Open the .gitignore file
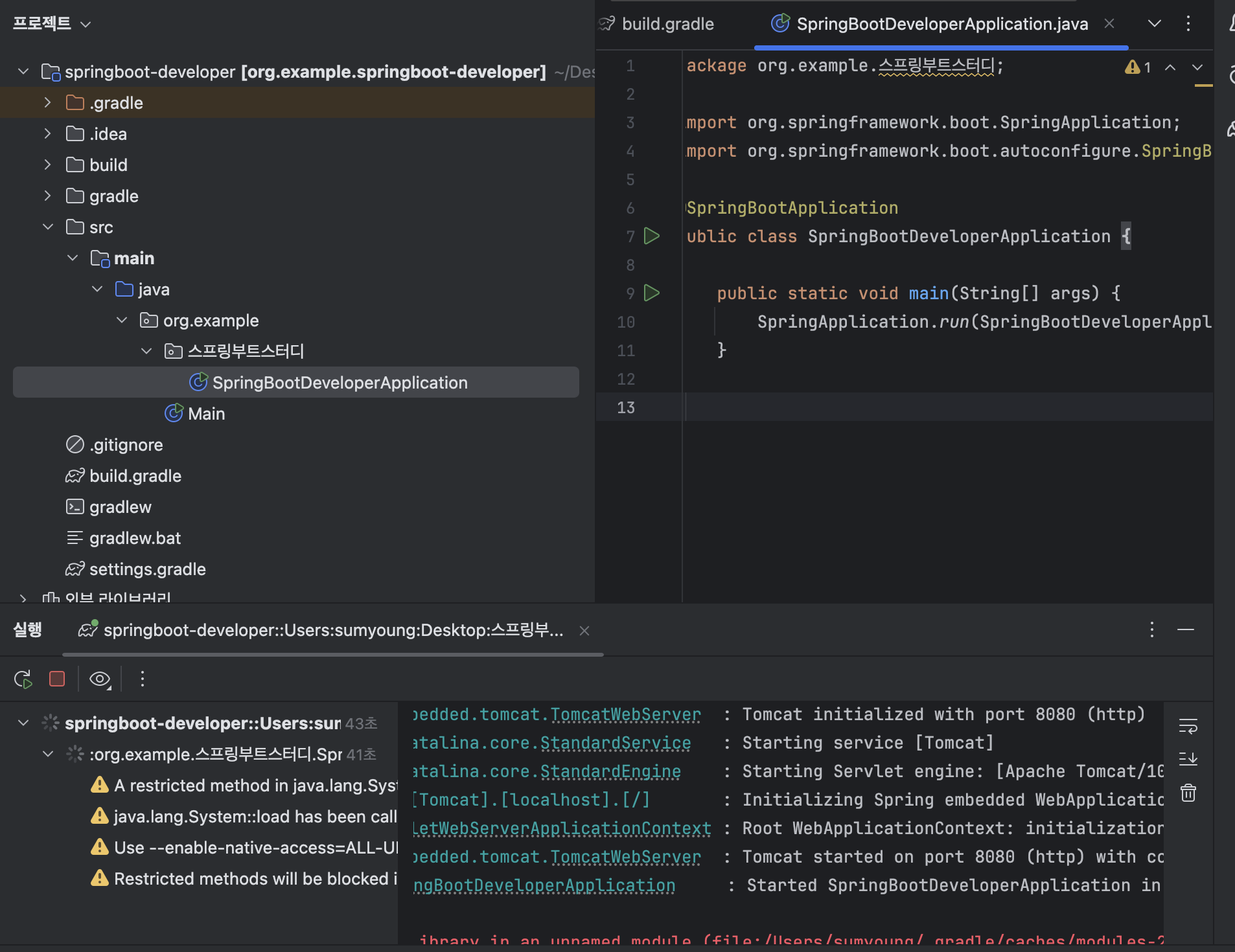 click(115, 444)
